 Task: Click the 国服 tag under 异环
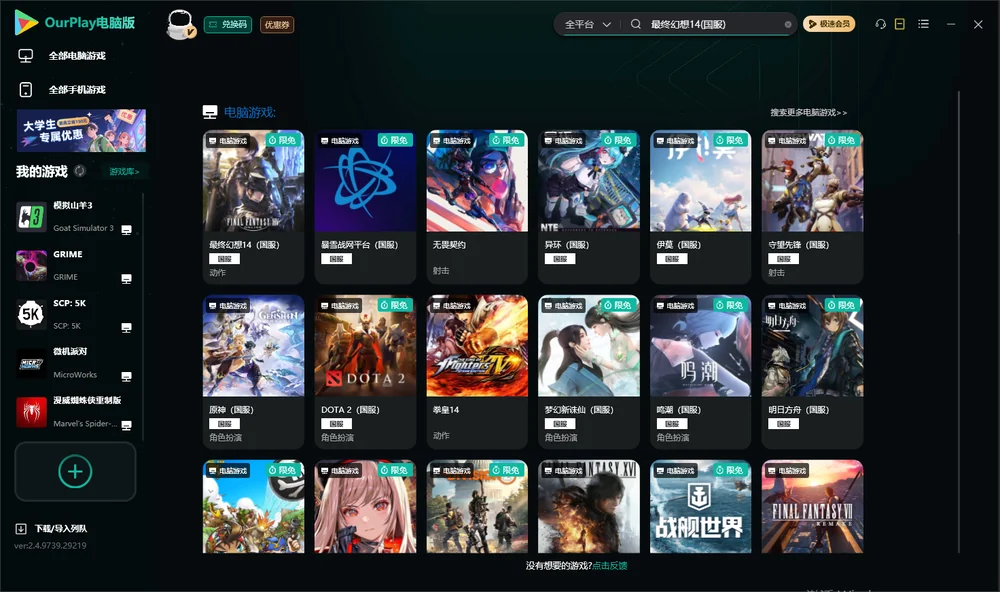[560, 259]
